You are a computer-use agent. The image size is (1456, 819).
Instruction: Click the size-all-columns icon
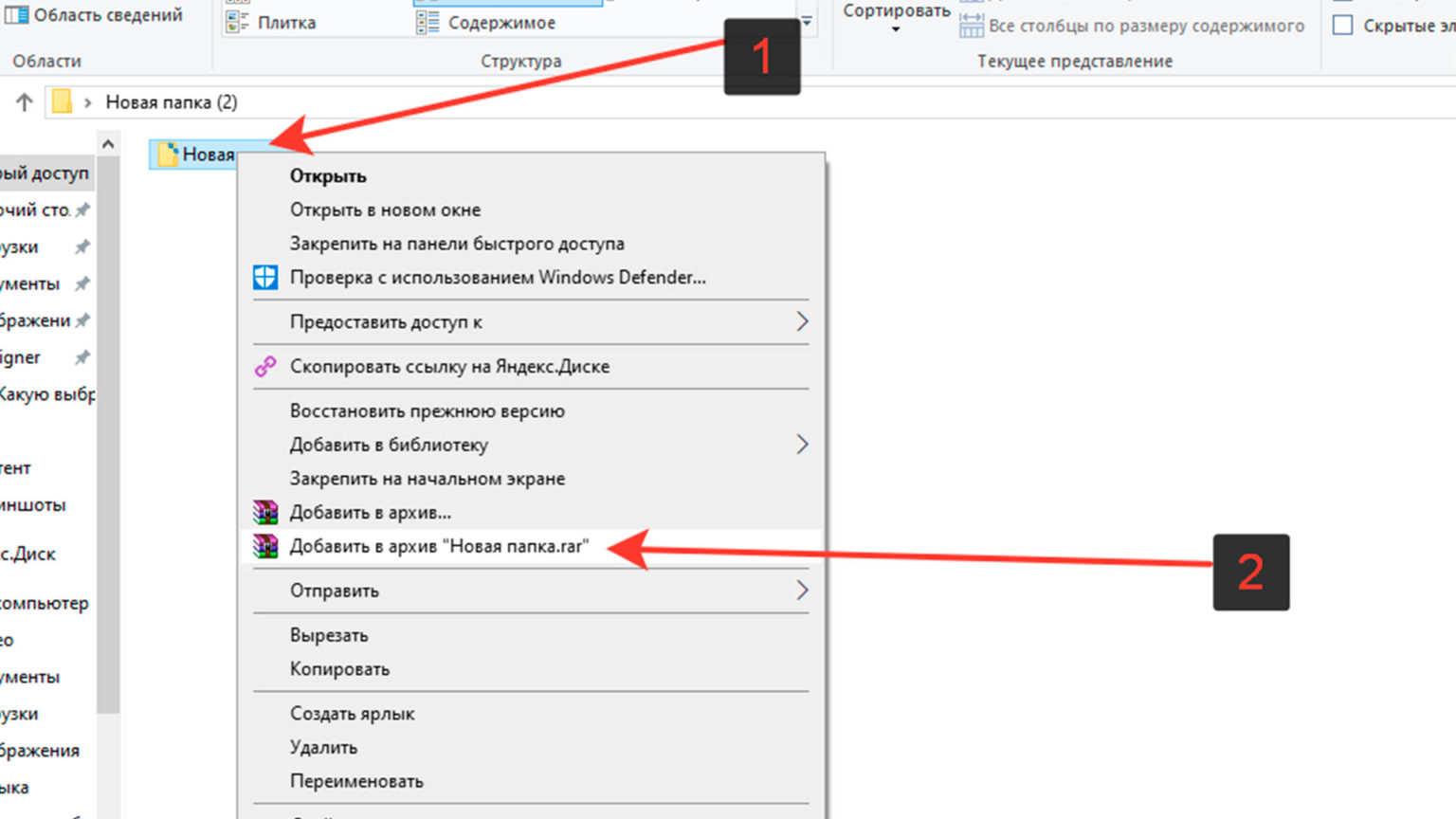click(x=971, y=26)
